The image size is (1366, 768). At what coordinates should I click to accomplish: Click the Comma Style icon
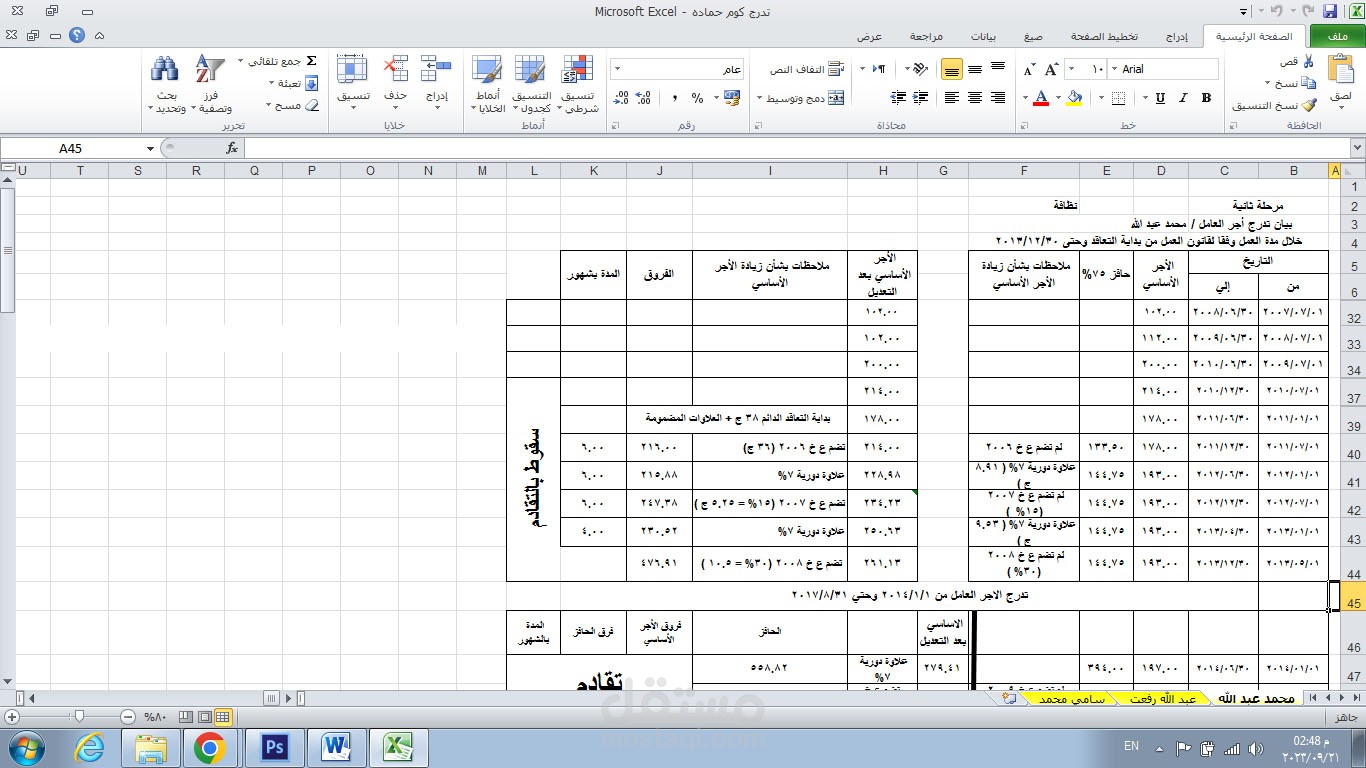[x=675, y=98]
